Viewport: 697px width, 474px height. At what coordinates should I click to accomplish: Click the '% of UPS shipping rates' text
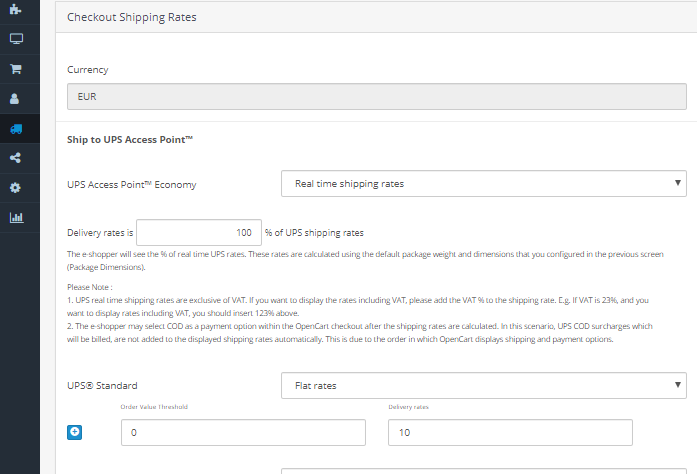[x=314, y=233]
